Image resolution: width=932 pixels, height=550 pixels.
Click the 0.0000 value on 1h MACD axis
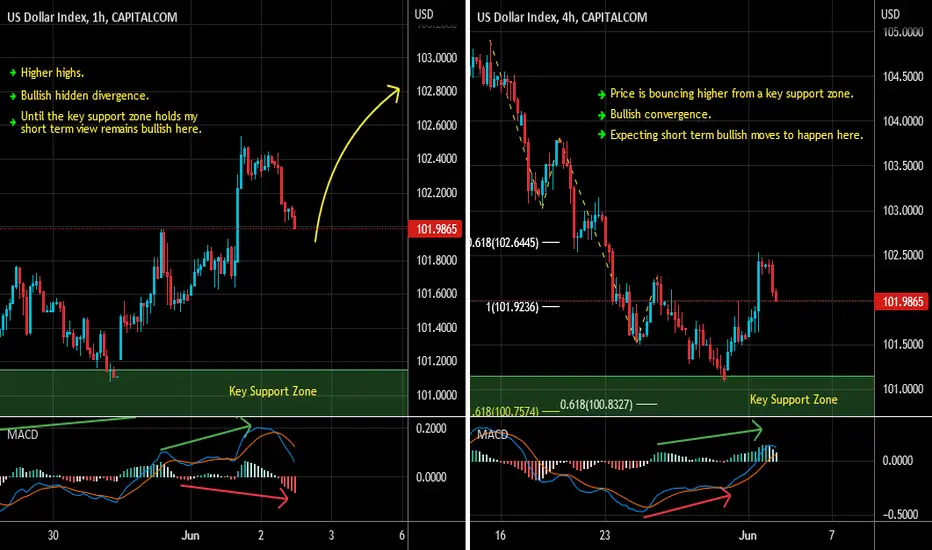point(432,477)
